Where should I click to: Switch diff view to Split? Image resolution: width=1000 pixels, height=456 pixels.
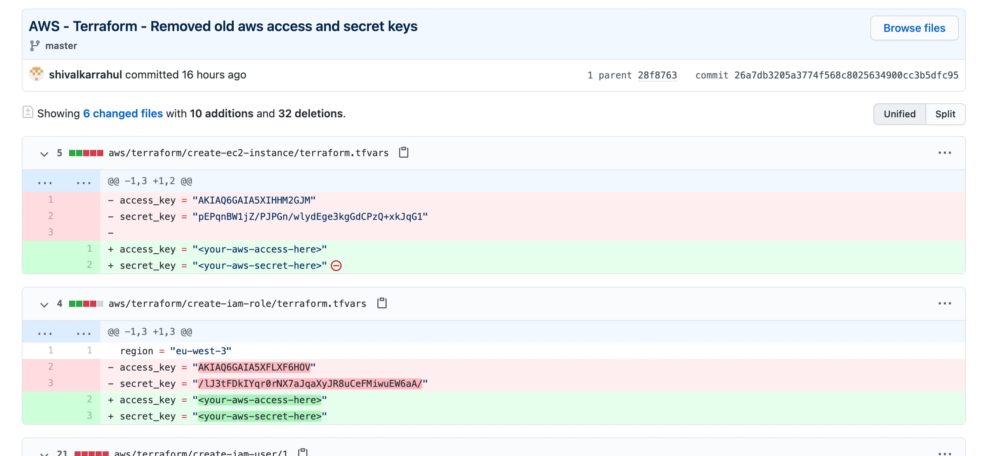pyautogui.click(x=945, y=114)
